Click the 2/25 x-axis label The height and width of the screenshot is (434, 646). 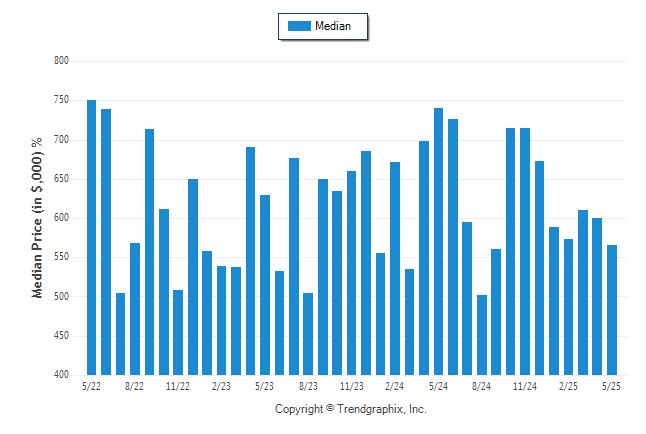(569, 386)
